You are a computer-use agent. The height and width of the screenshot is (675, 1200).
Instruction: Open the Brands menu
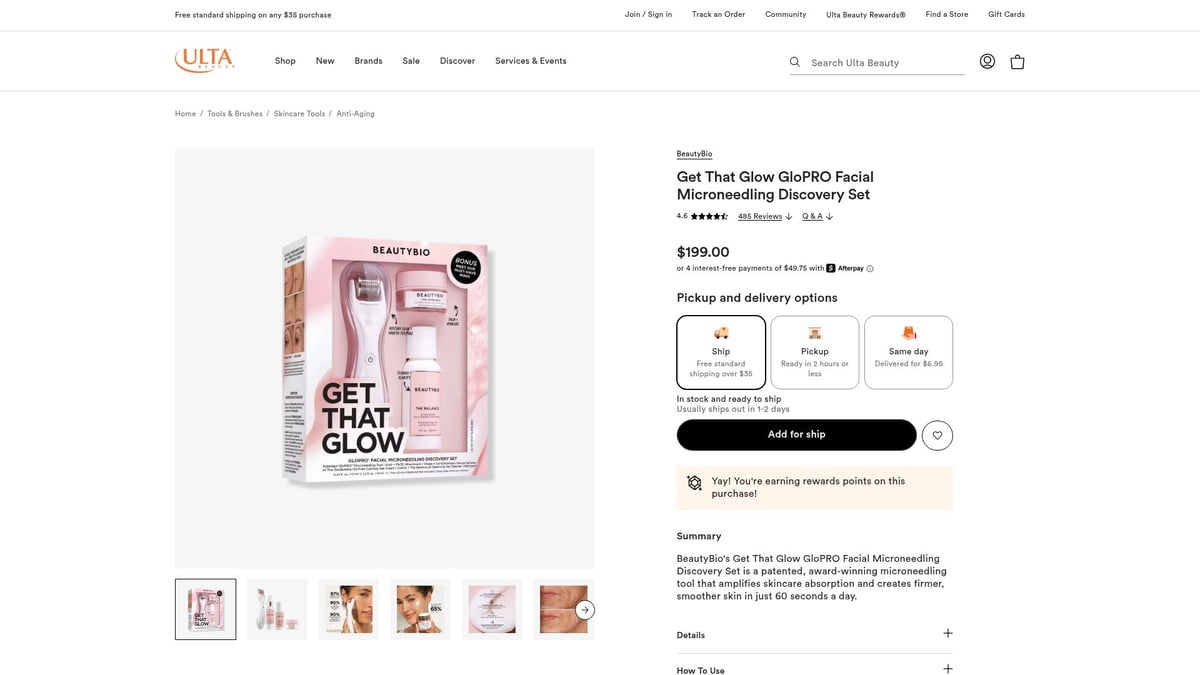[368, 61]
